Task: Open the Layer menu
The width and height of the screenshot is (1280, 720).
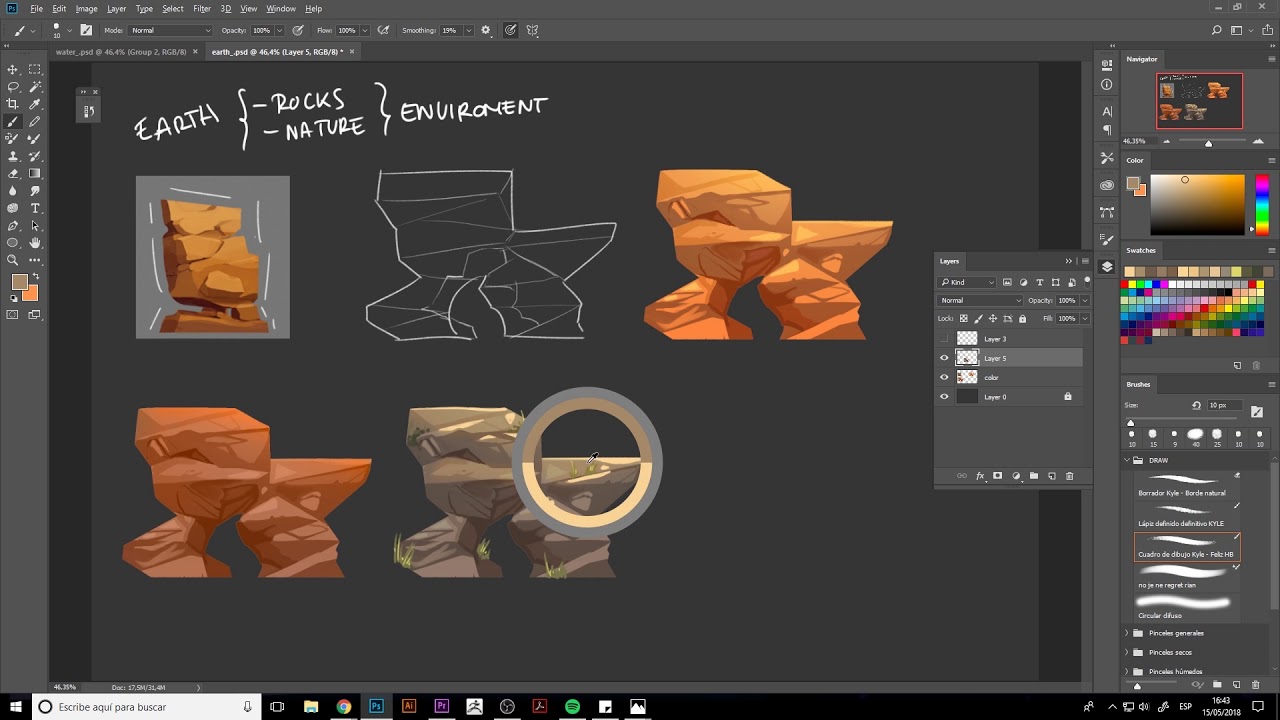Action: (x=117, y=9)
